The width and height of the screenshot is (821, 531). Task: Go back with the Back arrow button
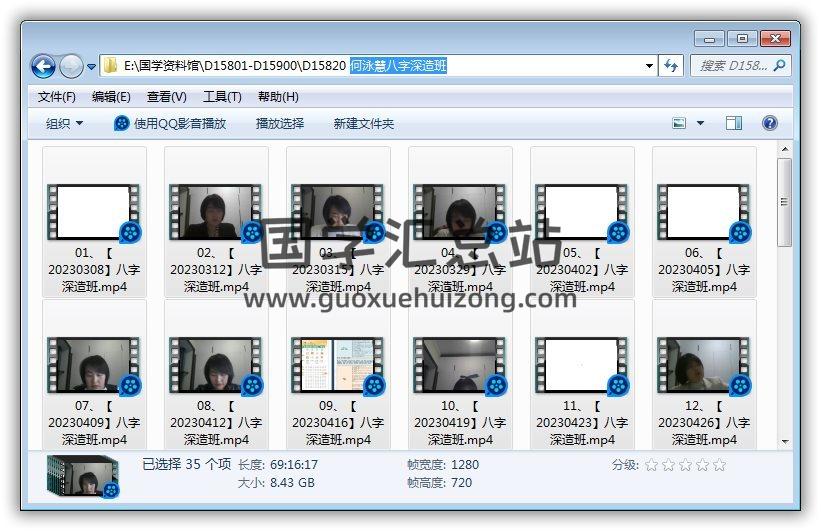point(43,67)
